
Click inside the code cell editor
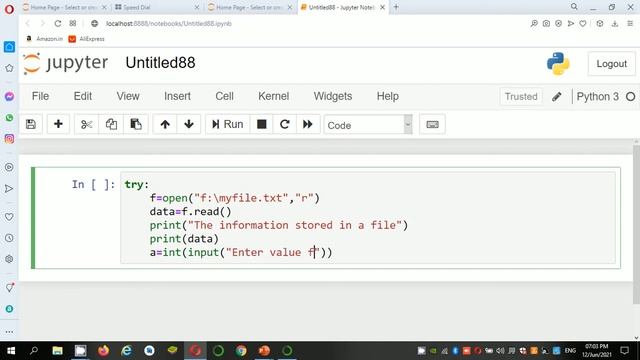click(x=367, y=218)
